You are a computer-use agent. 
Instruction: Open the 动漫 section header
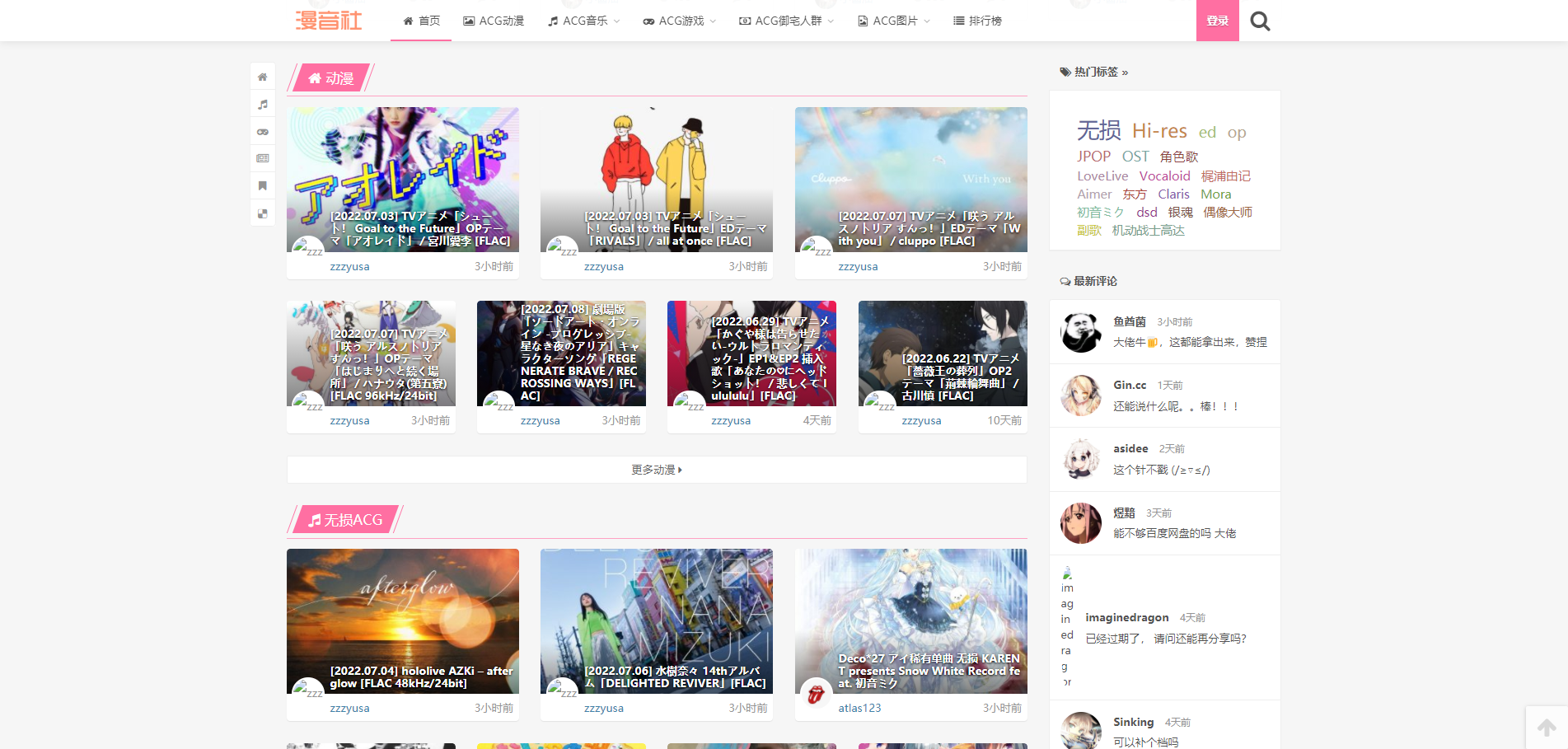[331, 78]
